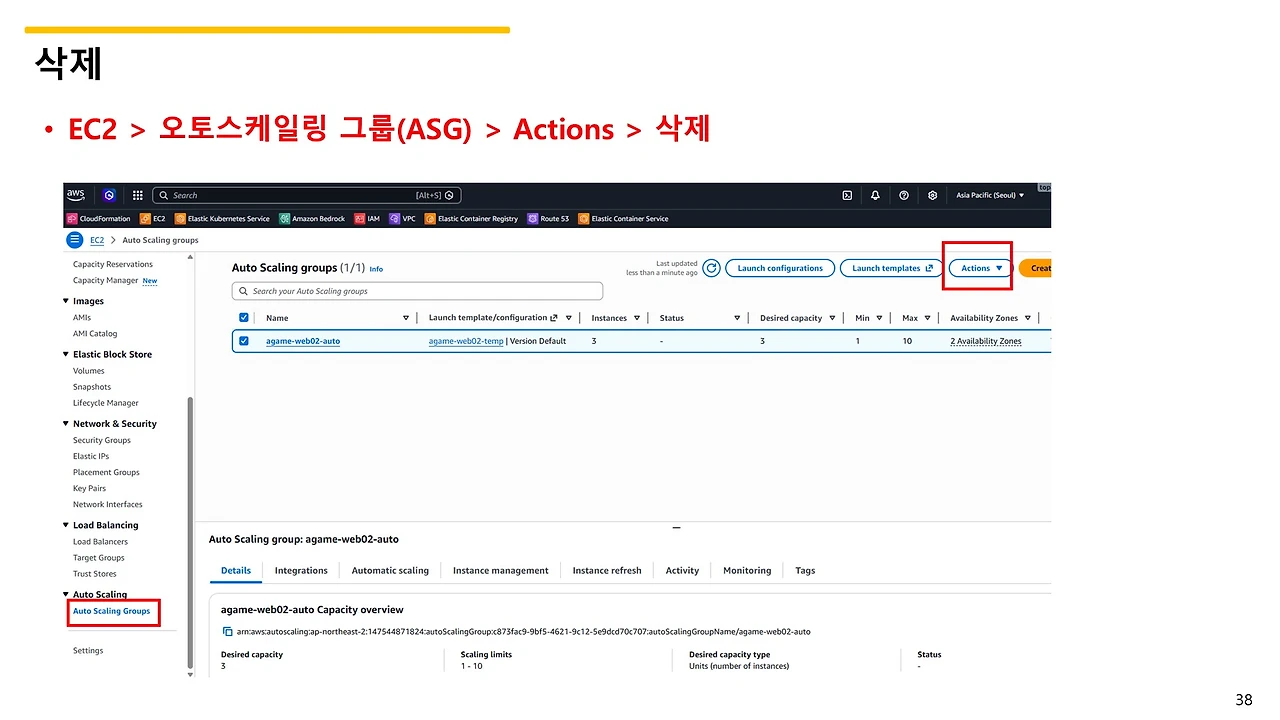The height and width of the screenshot is (720, 1280).
Task: Uncheck the agame-web02-auto row checkbox
Action: click(x=244, y=341)
